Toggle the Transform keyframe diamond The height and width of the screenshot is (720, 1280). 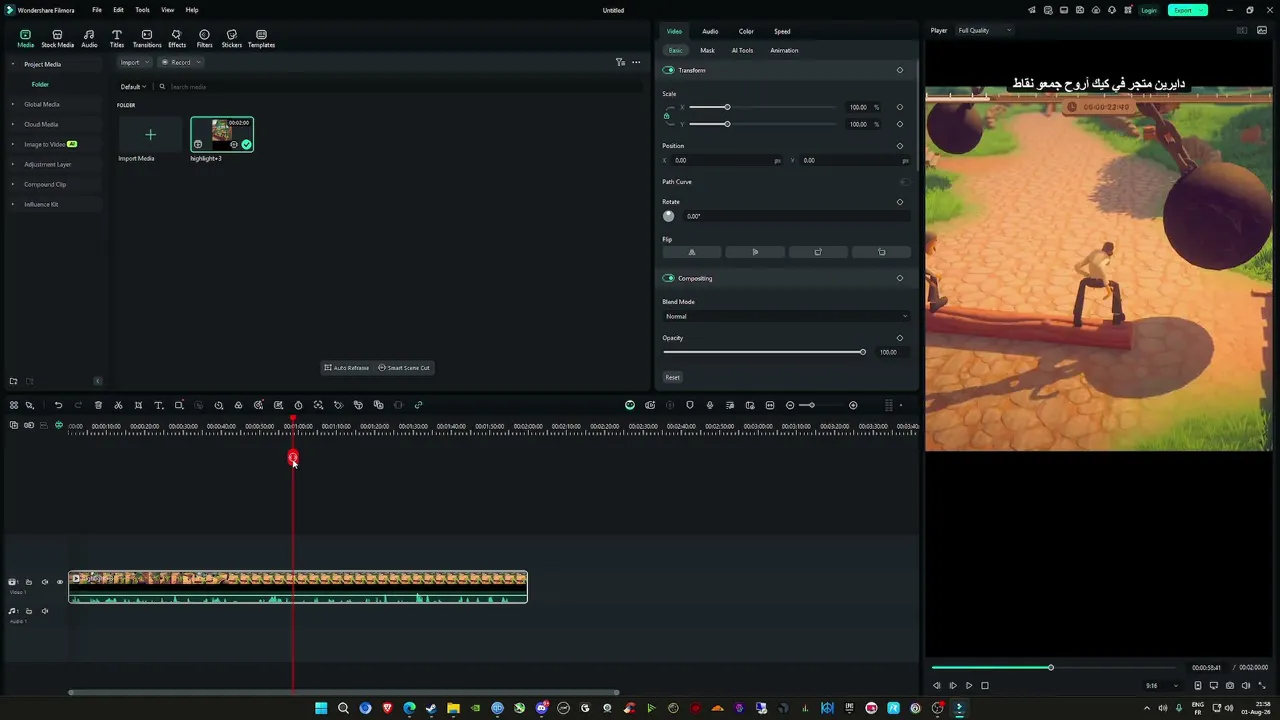pyautogui.click(x=900, y=70)
